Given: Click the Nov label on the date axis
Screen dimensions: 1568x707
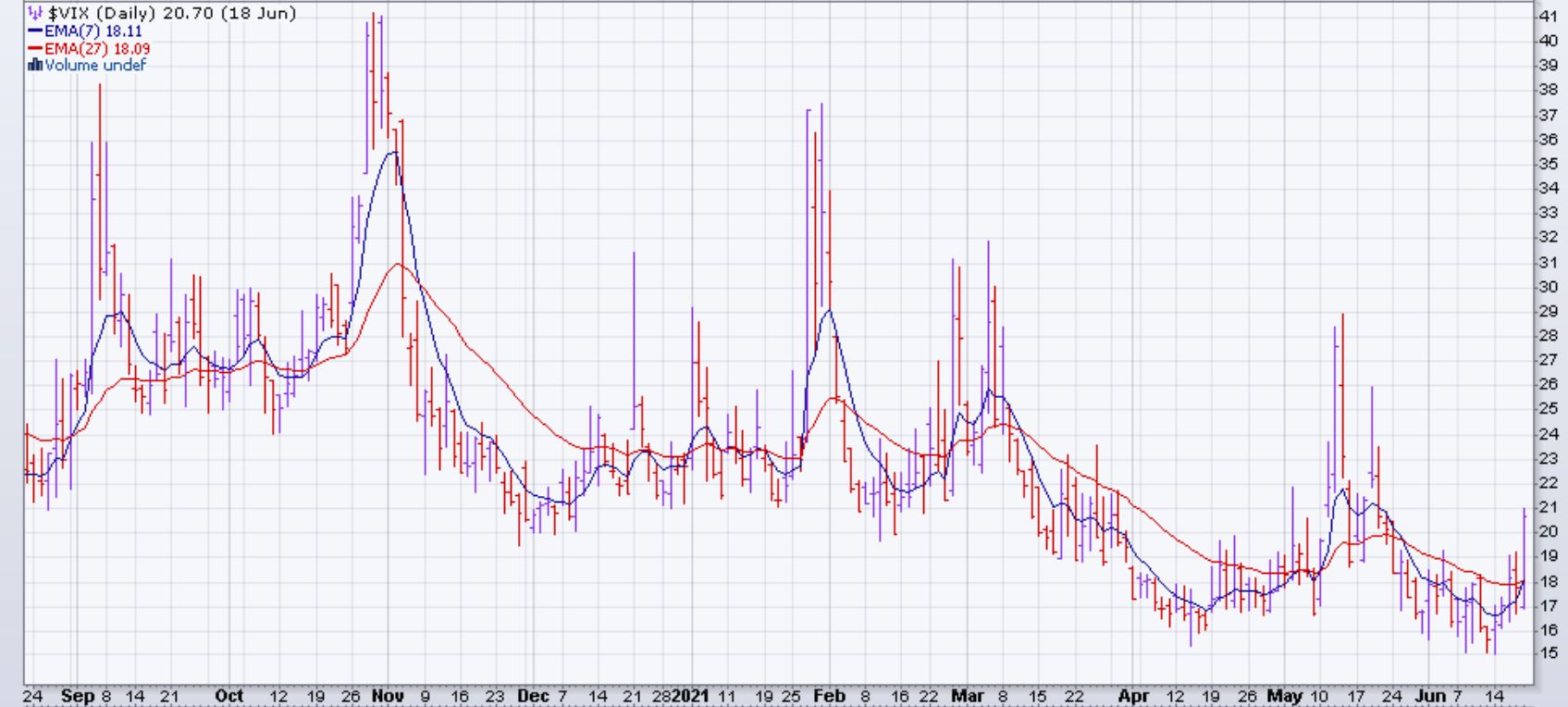Looking at the screenshot, I should pos(387,696).
